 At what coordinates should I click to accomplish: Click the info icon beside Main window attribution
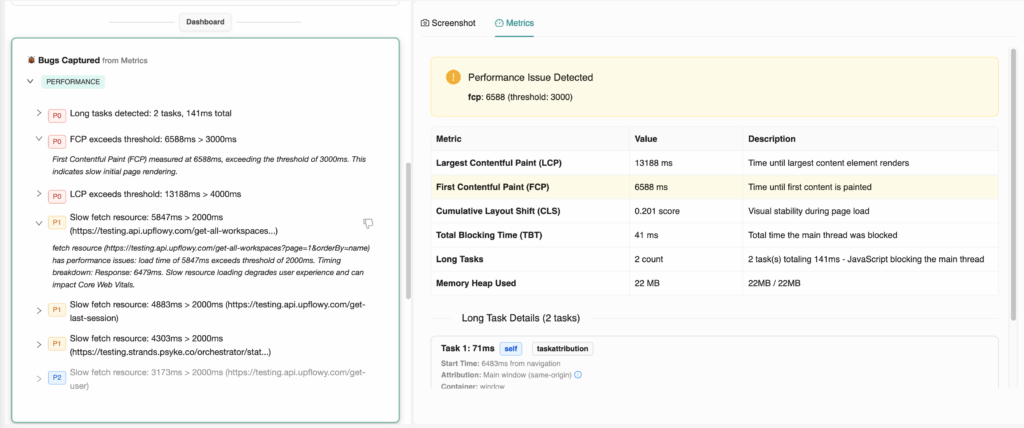(x=578, y=375)
